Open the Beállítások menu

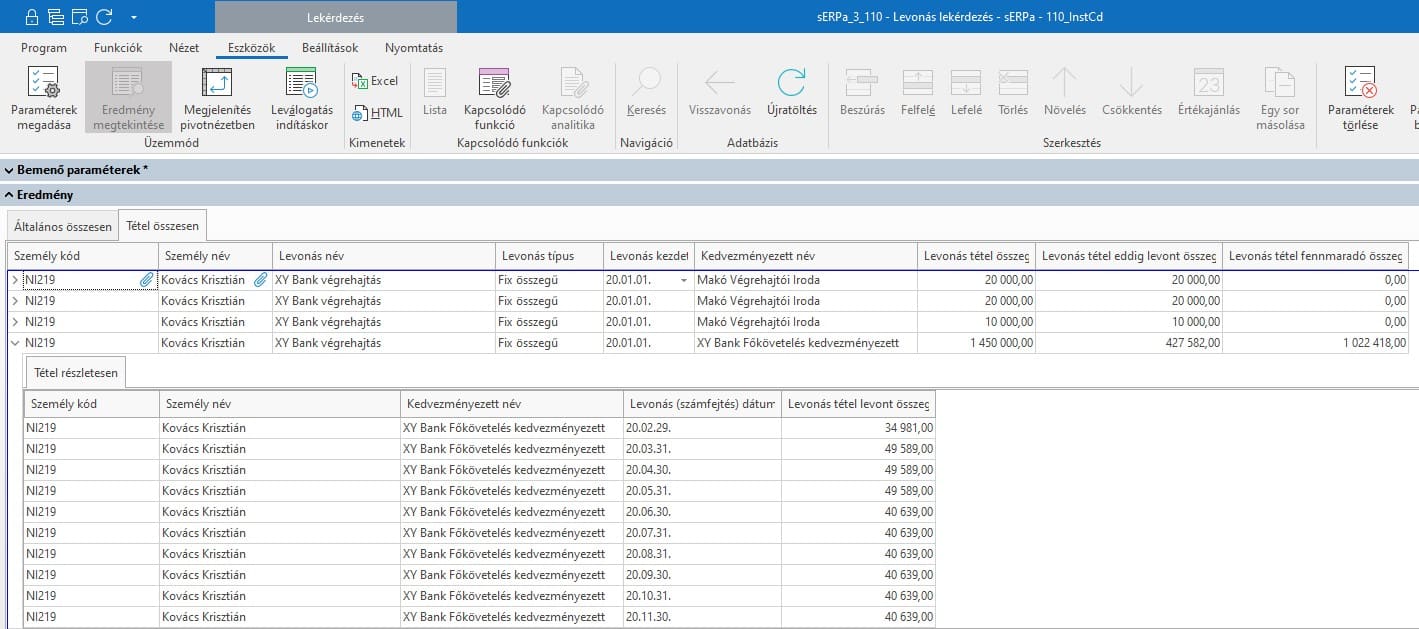pos(330,48)
